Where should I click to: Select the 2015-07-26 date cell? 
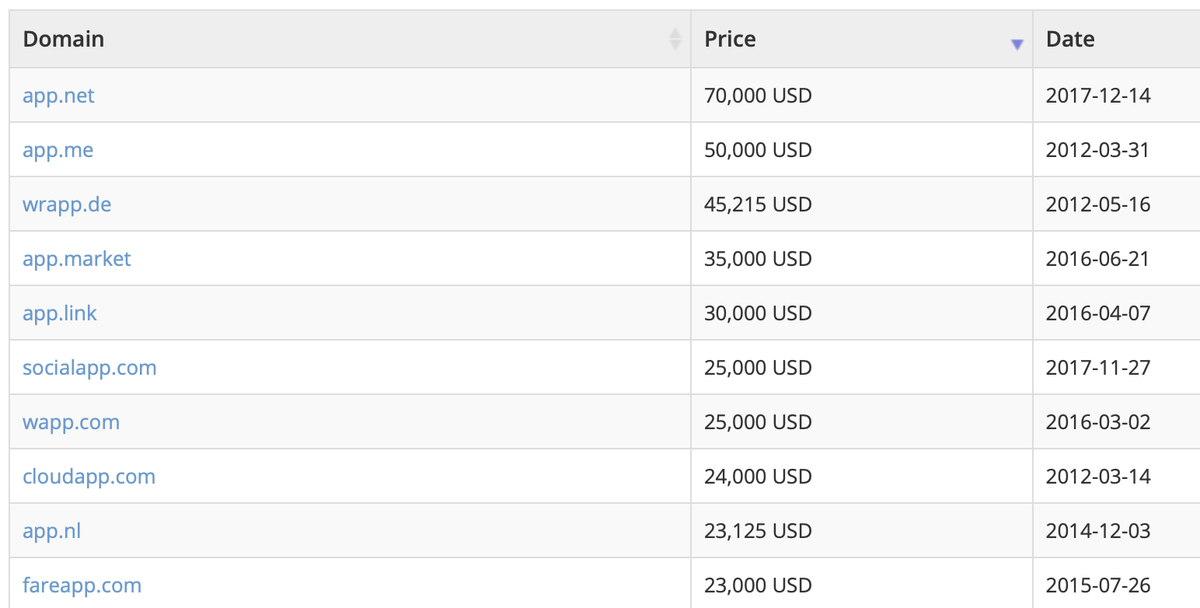pos(1116,583)
